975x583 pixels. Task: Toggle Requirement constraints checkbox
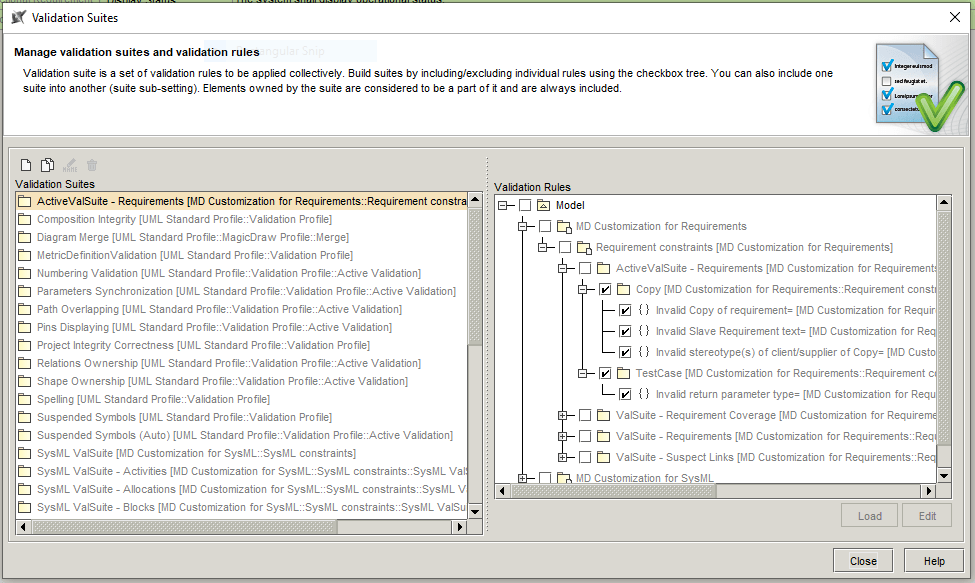(565, 247)
